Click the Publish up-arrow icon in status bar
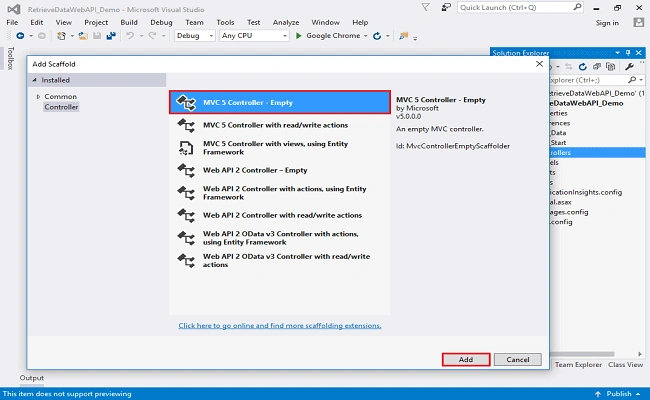Screen dimensions: 650x400 click(598, 394)
